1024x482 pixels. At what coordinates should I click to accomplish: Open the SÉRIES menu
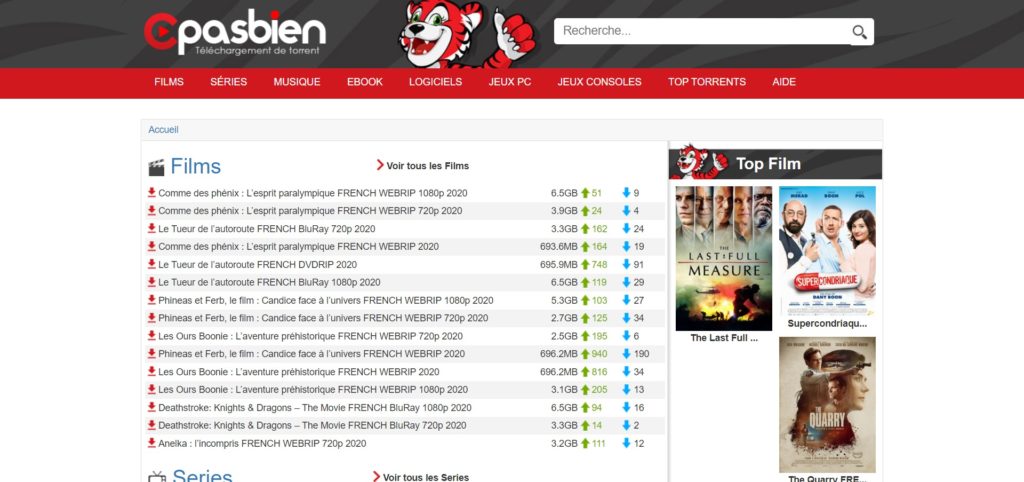229,82
